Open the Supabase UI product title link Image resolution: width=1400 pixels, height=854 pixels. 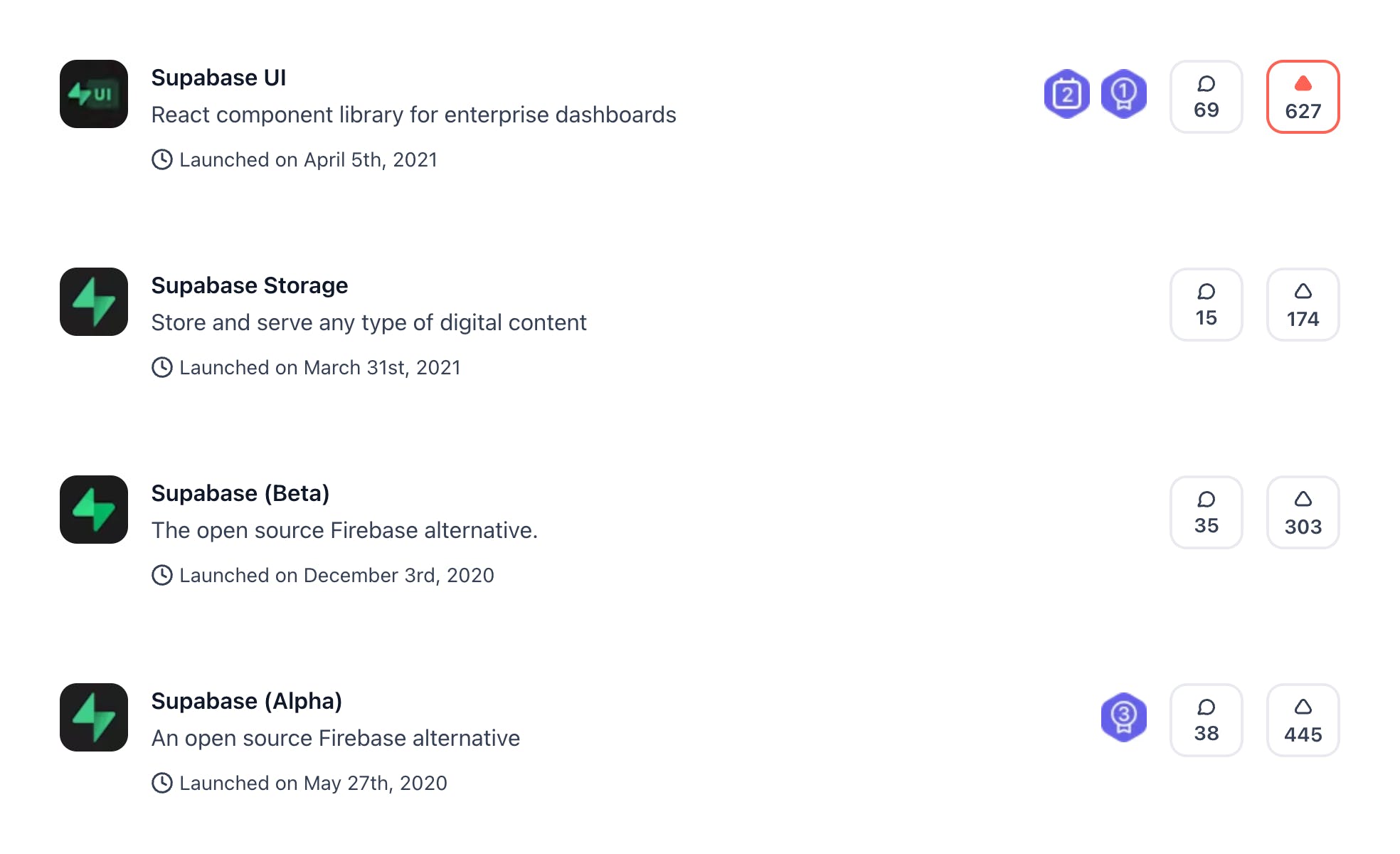point(218,78)
